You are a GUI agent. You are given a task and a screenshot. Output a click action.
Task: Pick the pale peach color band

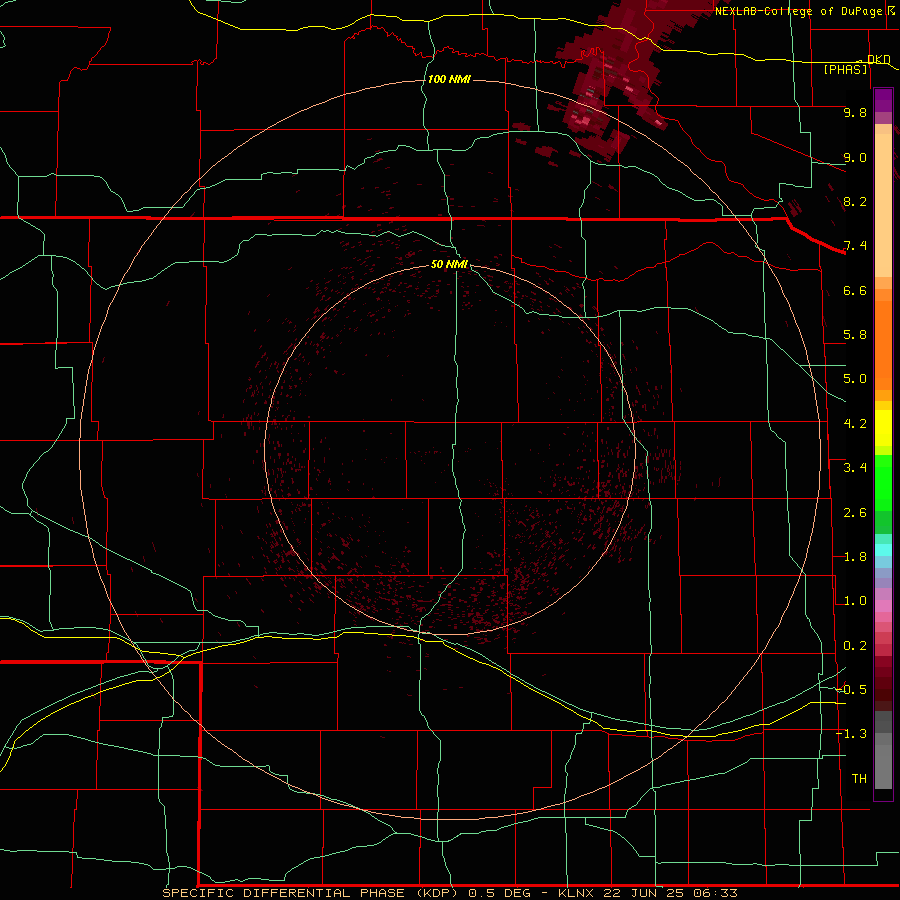(883, 207)
